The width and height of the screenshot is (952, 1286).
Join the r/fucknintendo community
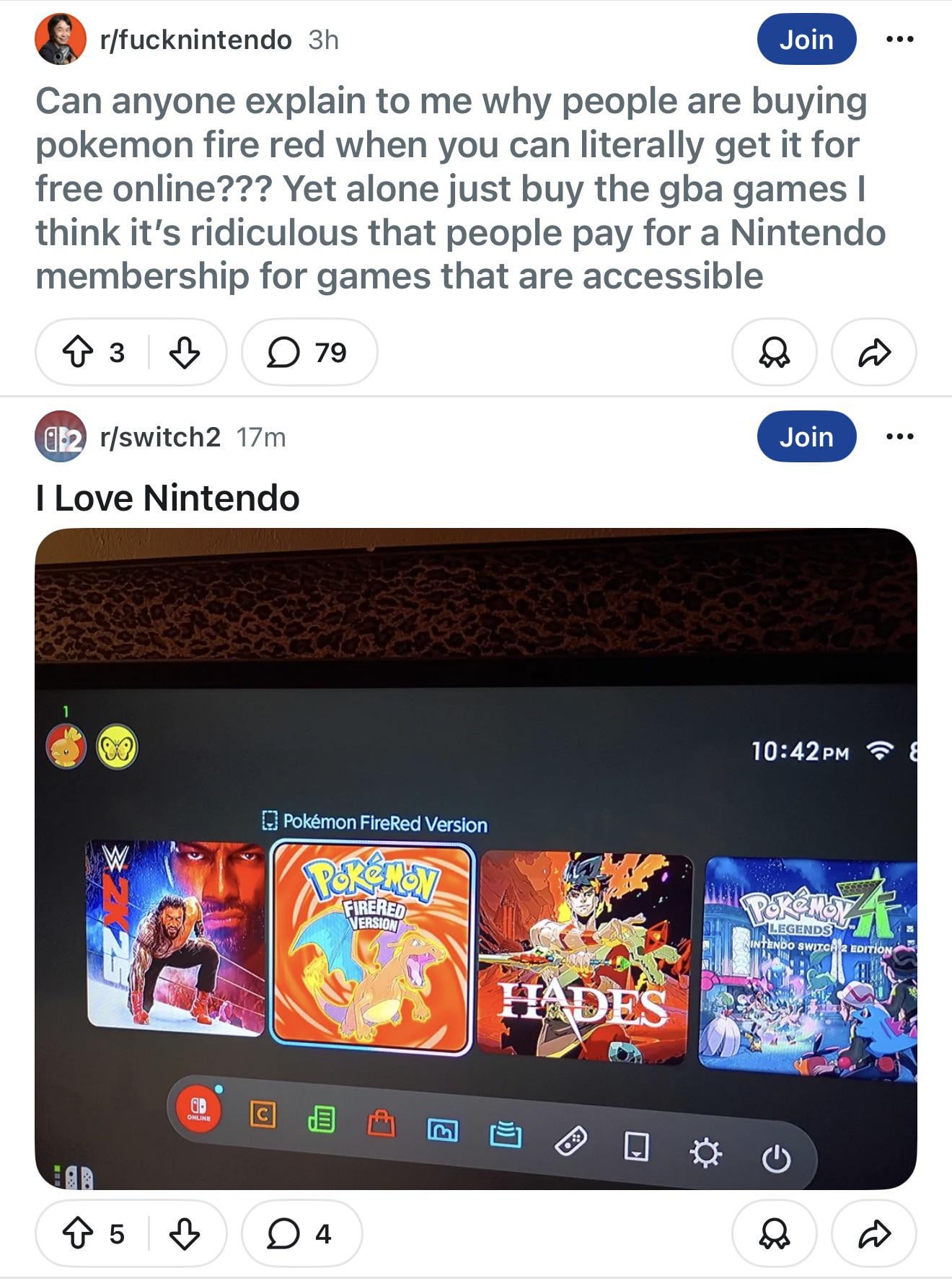point(806,39)
